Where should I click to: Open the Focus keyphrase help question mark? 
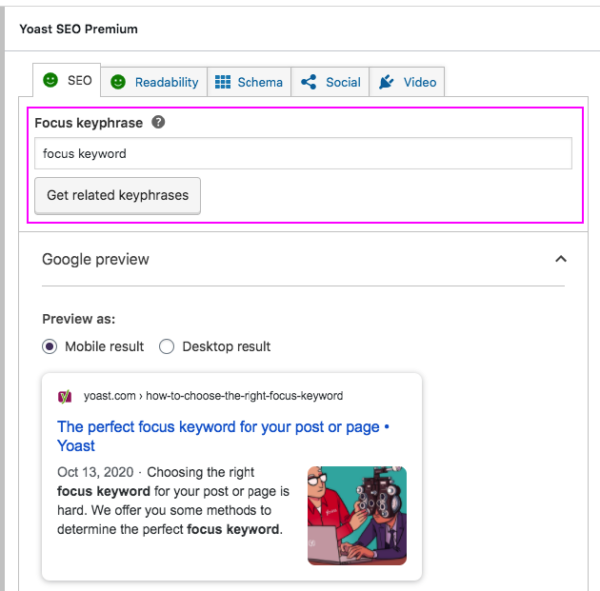tap(158, 123)
